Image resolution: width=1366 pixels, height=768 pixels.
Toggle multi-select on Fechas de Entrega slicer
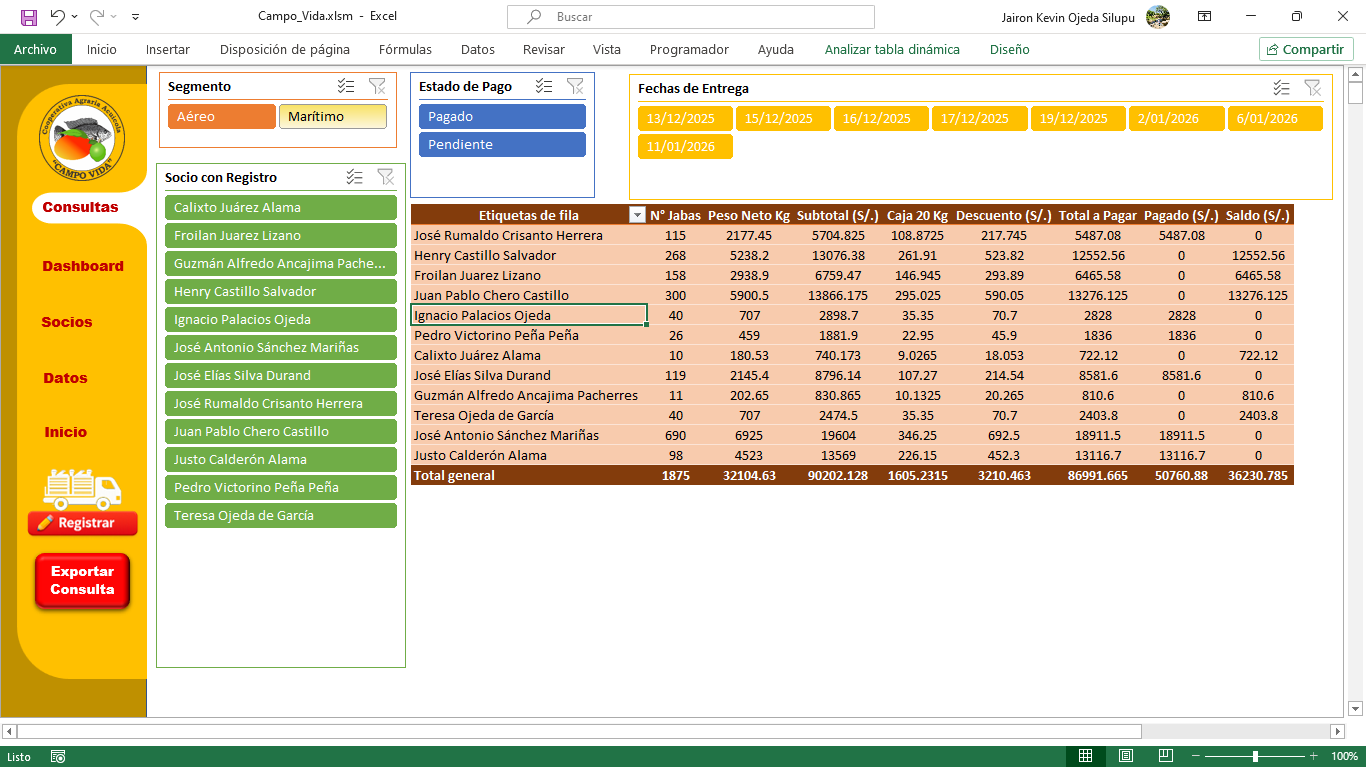[1281, 88]
